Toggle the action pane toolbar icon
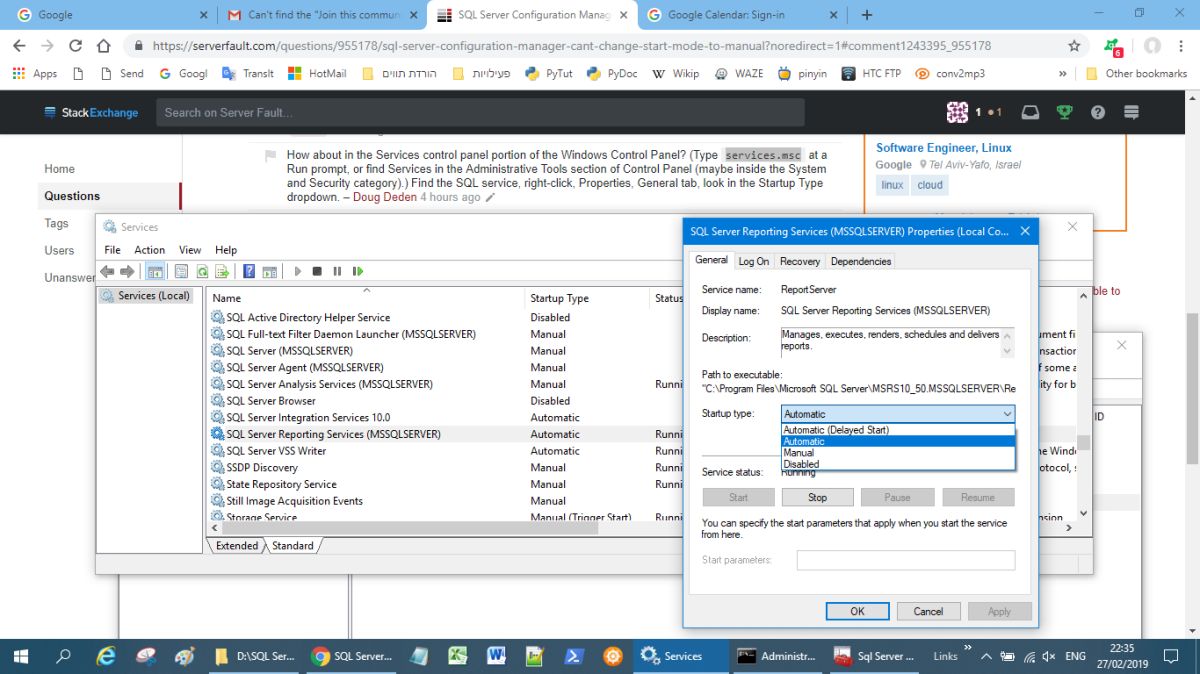Screen dimensions: 1200x674 tap(269, 271)
